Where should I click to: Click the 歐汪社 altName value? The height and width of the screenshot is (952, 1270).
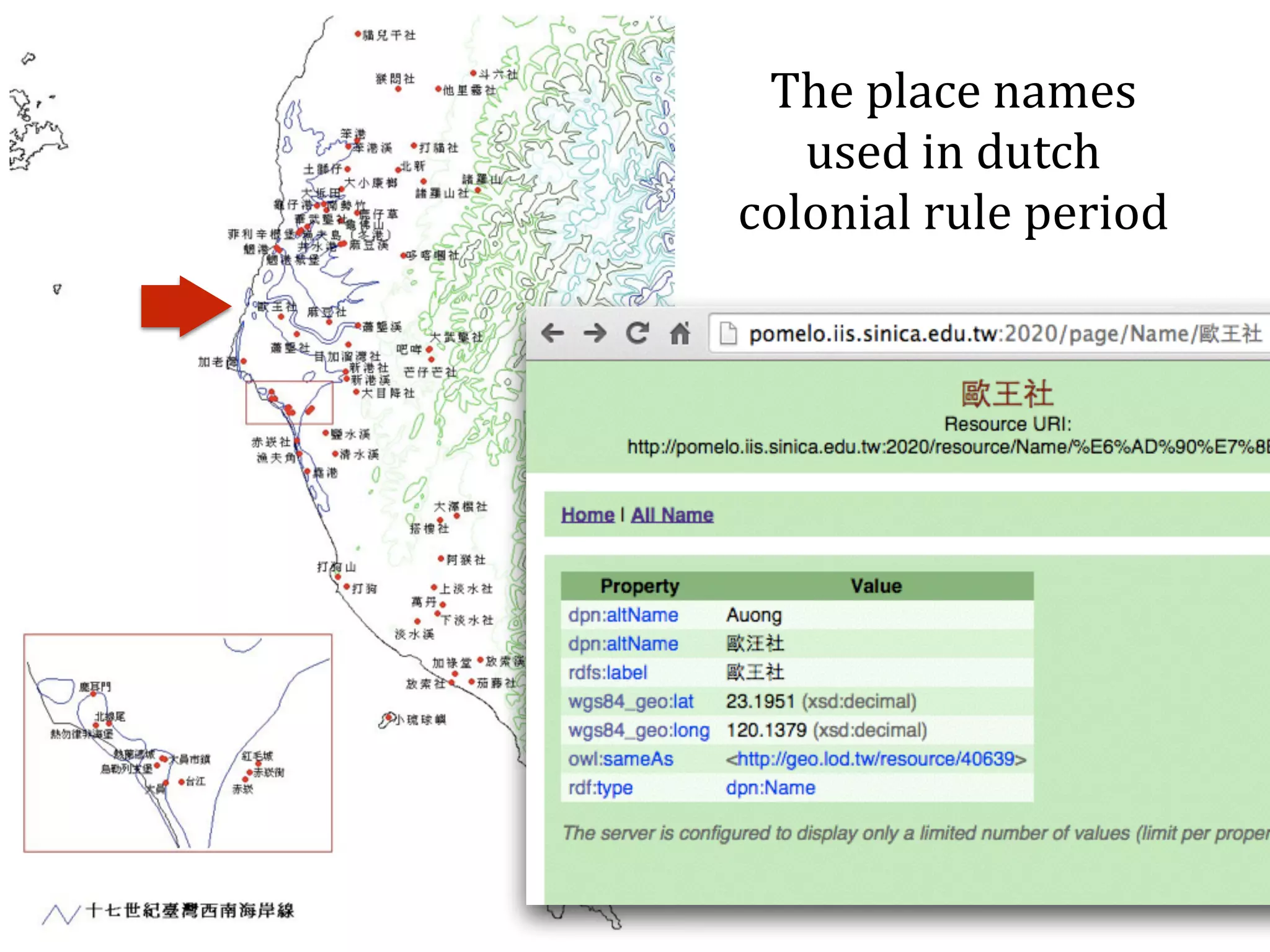(x=755, y=644)
